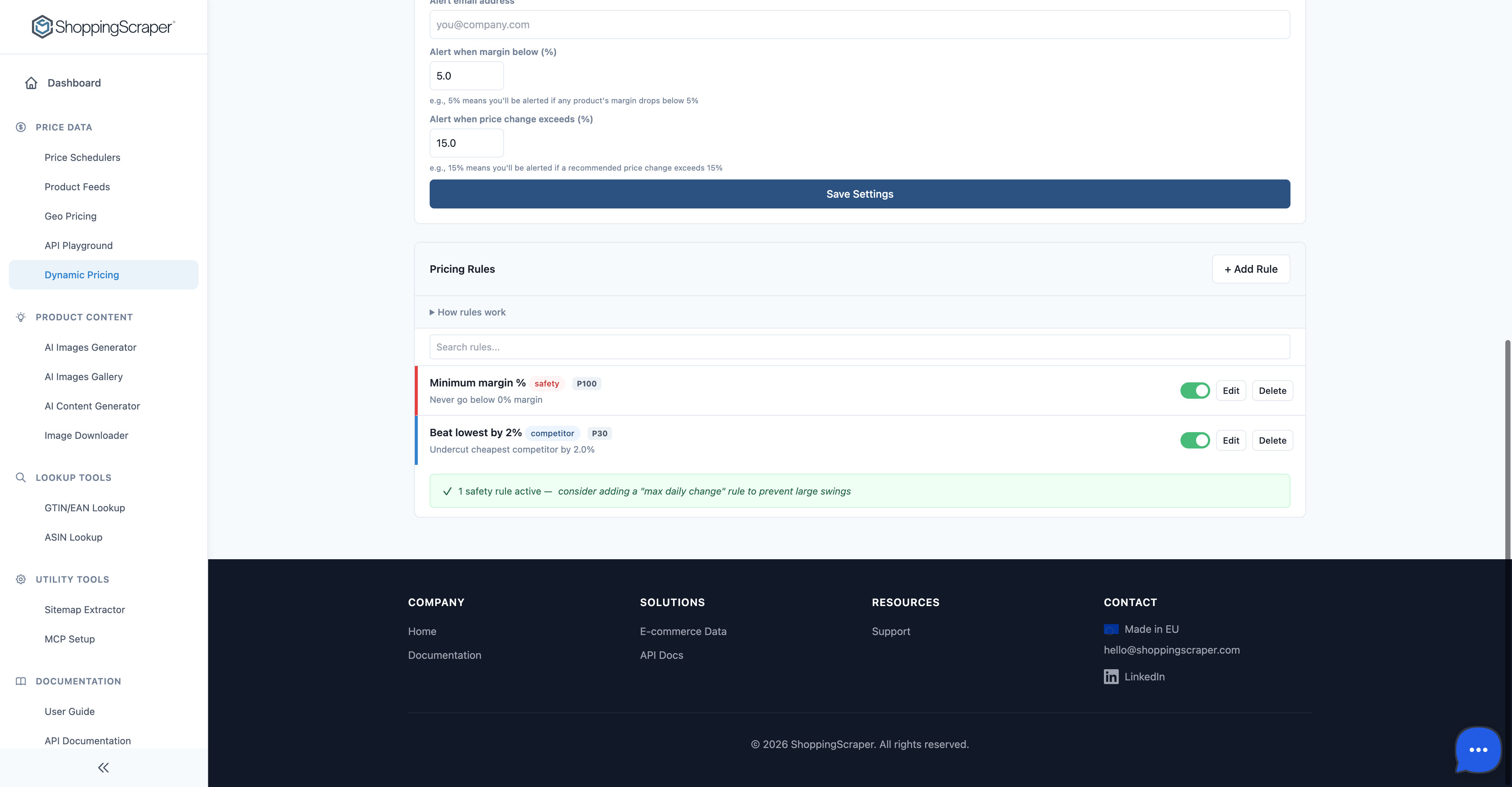Screen dimensions: 1512x787
Task: Click the Lookup Tools magnifier icon
Action: pos(21,478)
